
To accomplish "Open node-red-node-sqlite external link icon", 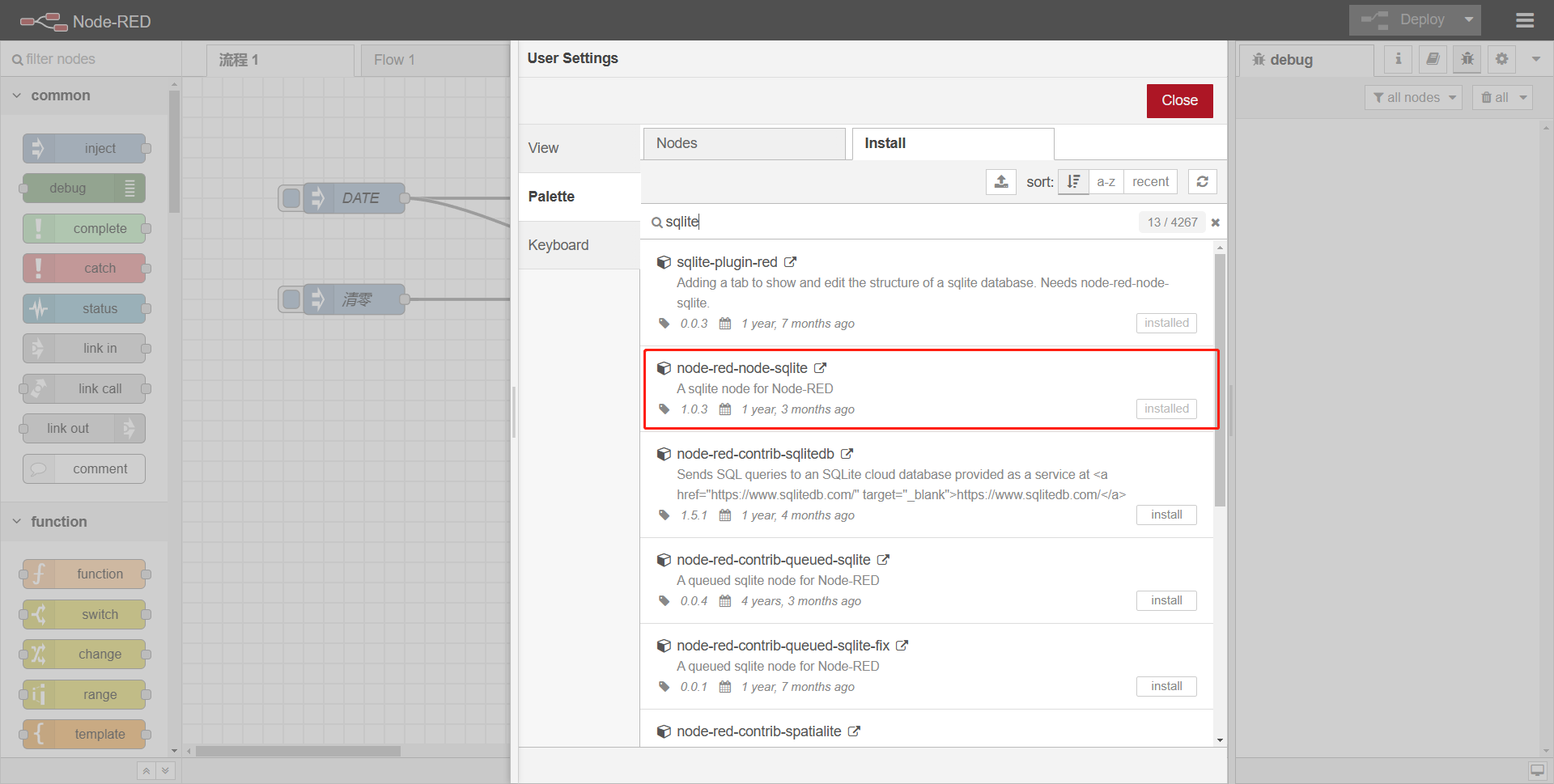I will tap(821, 368).
